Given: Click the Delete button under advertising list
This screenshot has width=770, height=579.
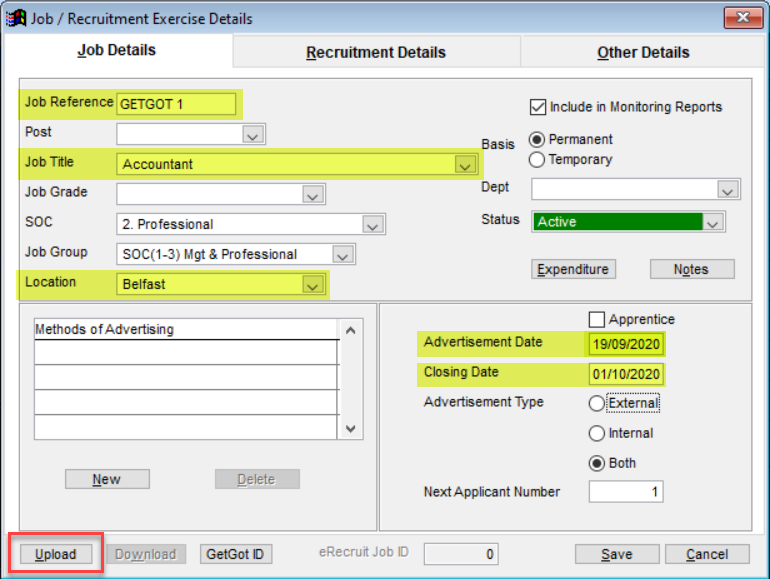Looking at the screenshot, I should [x=257, y=479].
